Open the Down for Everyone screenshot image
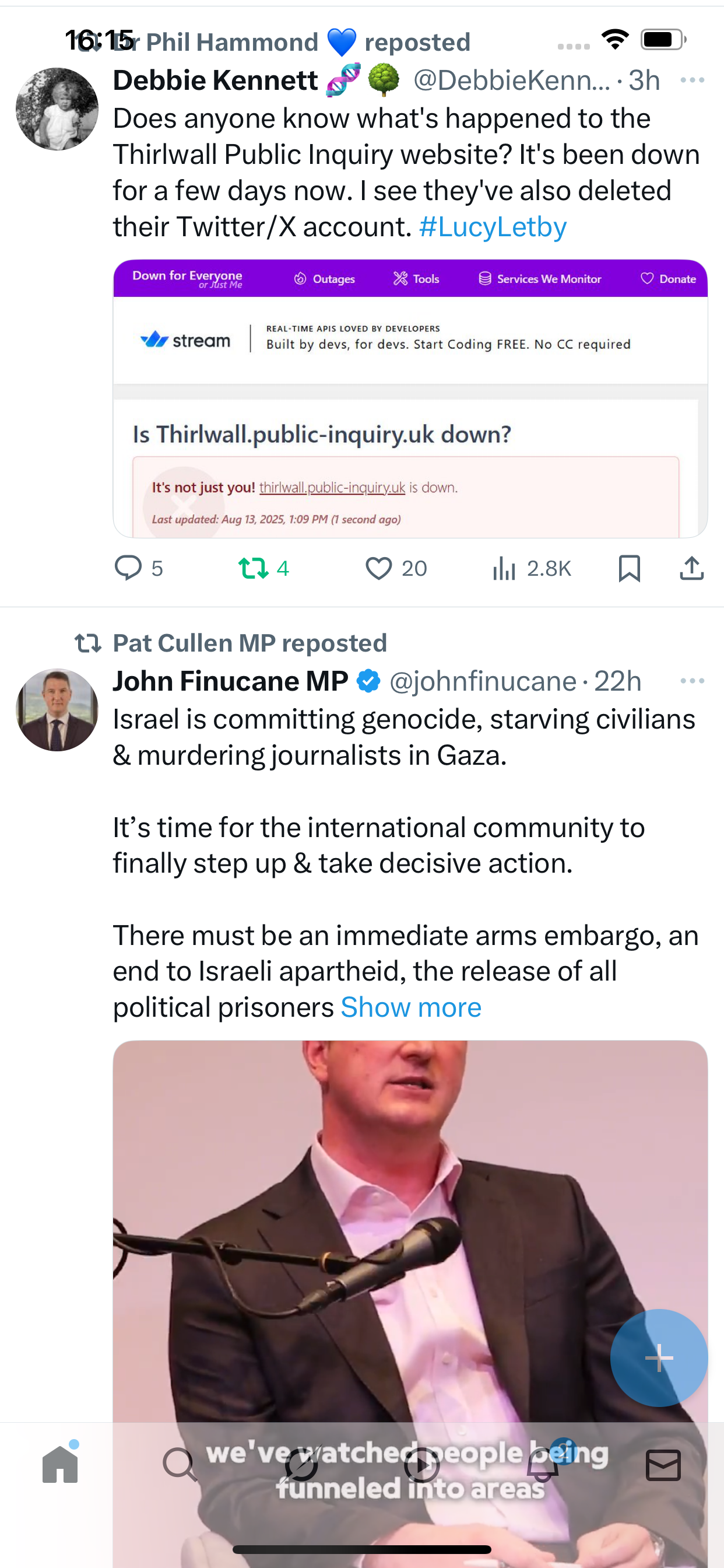The image size is (724, 1568). tap(410, 398)
